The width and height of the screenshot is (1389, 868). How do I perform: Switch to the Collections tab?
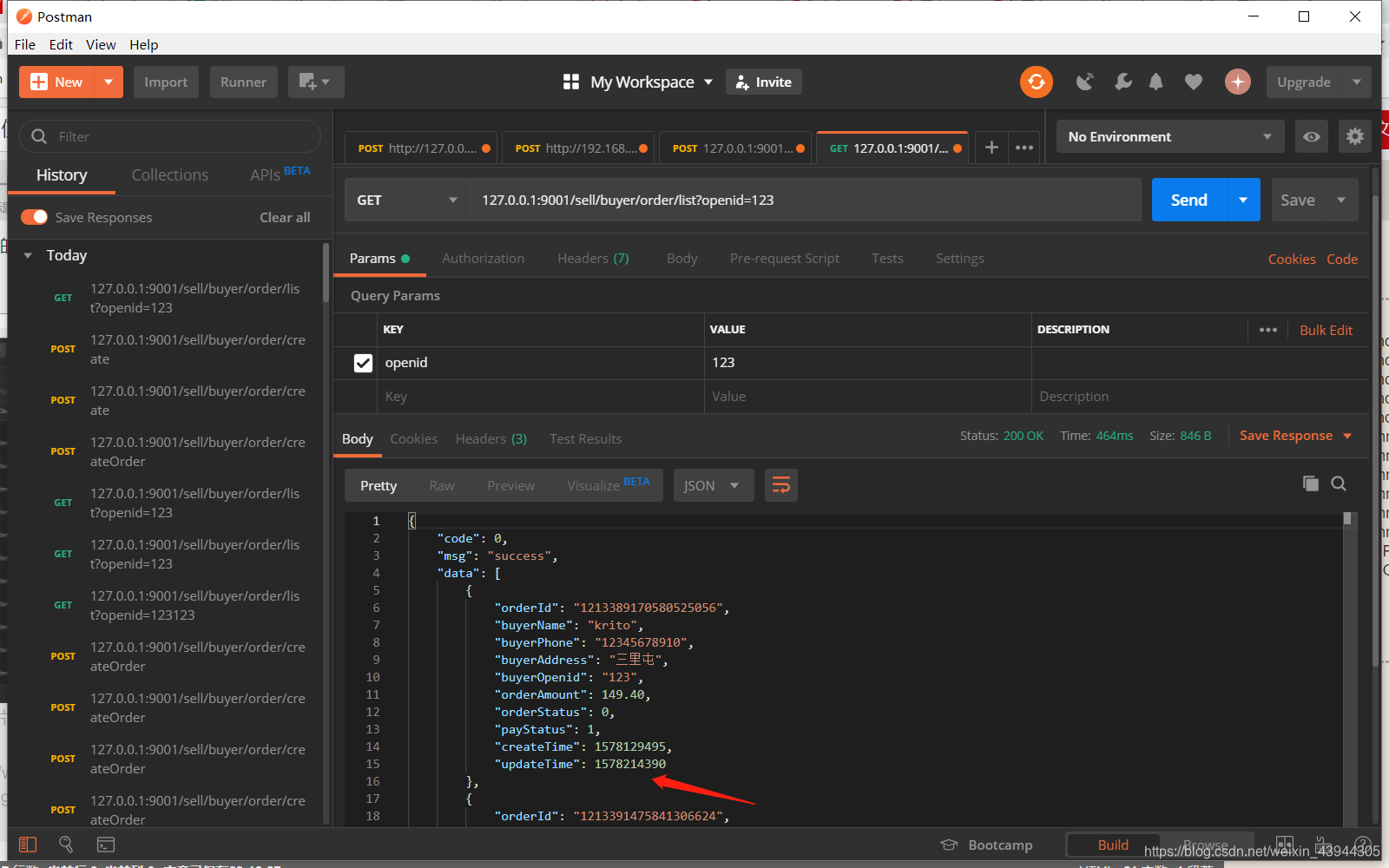[x=170, y=174]
